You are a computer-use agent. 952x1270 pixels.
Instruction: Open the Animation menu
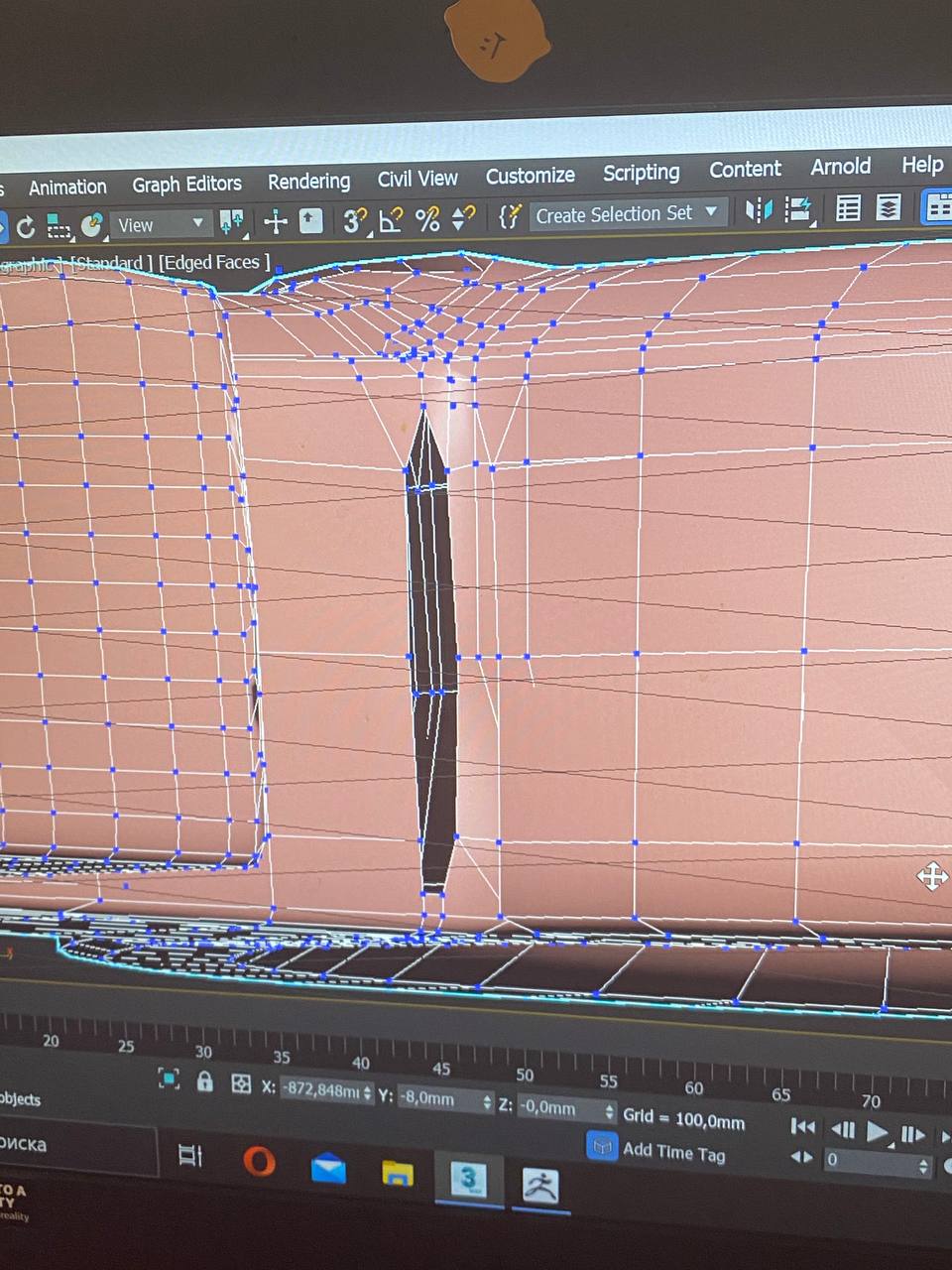pos(67,187)
